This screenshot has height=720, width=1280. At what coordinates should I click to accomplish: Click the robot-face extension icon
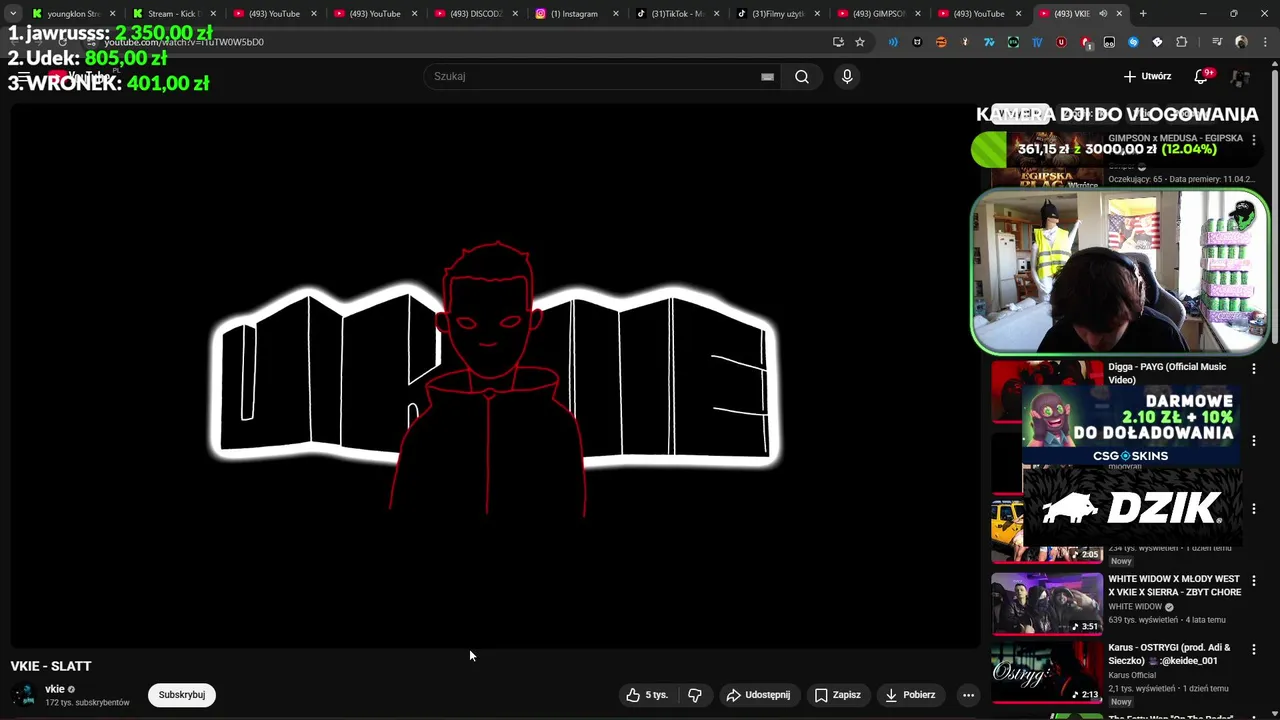pos(1109,42)
